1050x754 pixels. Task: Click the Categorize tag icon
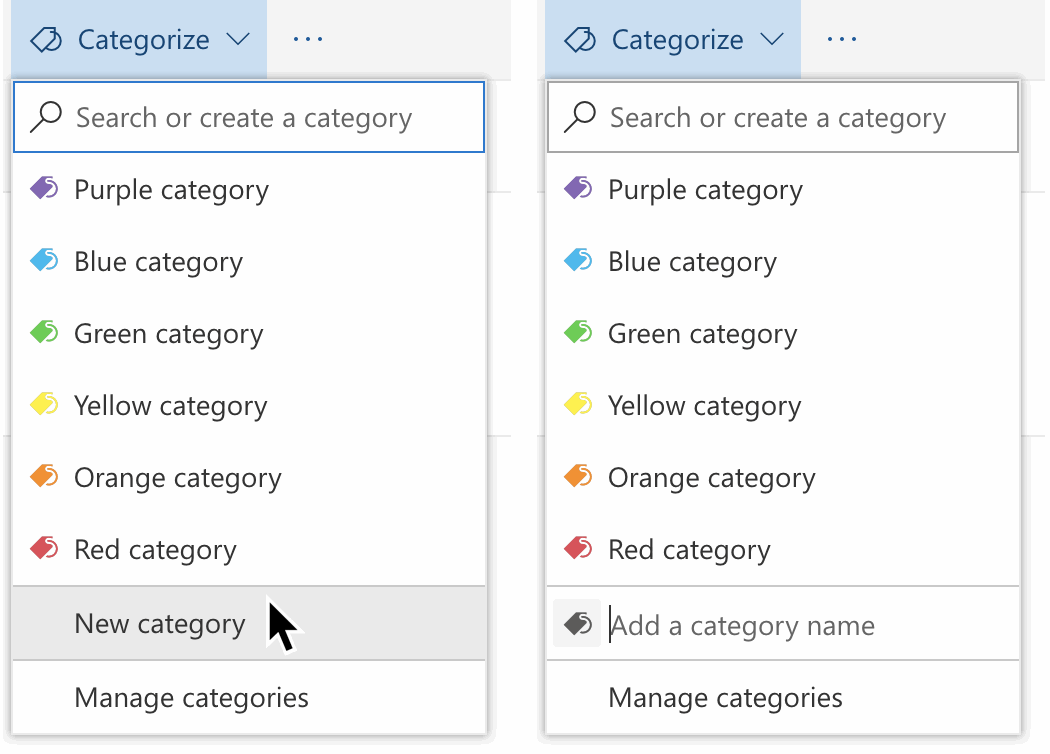(46, 39)
